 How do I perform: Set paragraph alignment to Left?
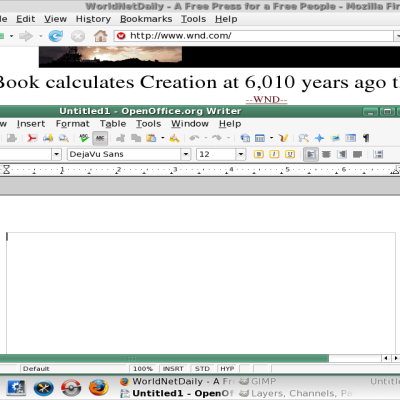point(311,154)
